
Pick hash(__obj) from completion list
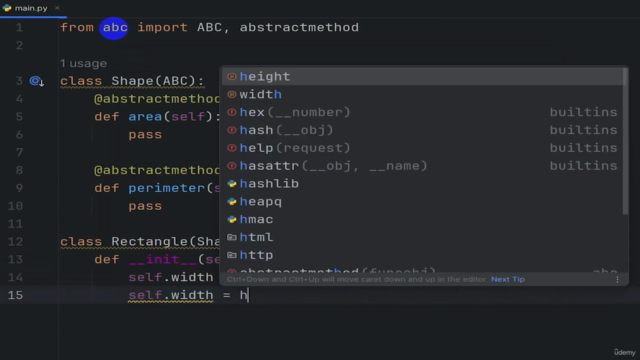point(422,130)
